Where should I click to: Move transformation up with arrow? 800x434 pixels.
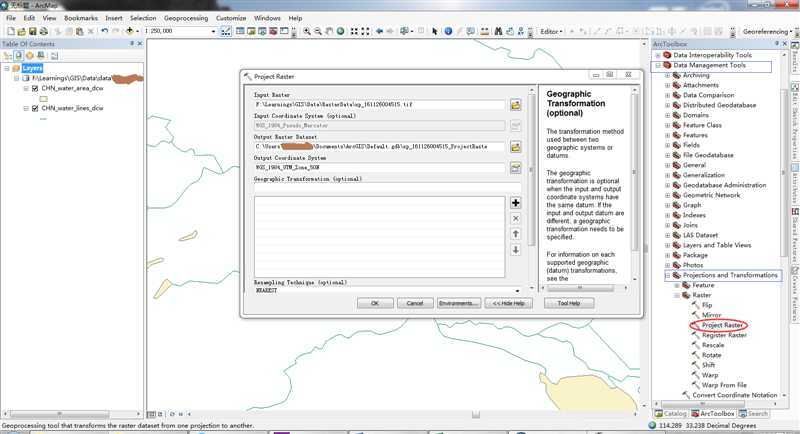(515, 234)
